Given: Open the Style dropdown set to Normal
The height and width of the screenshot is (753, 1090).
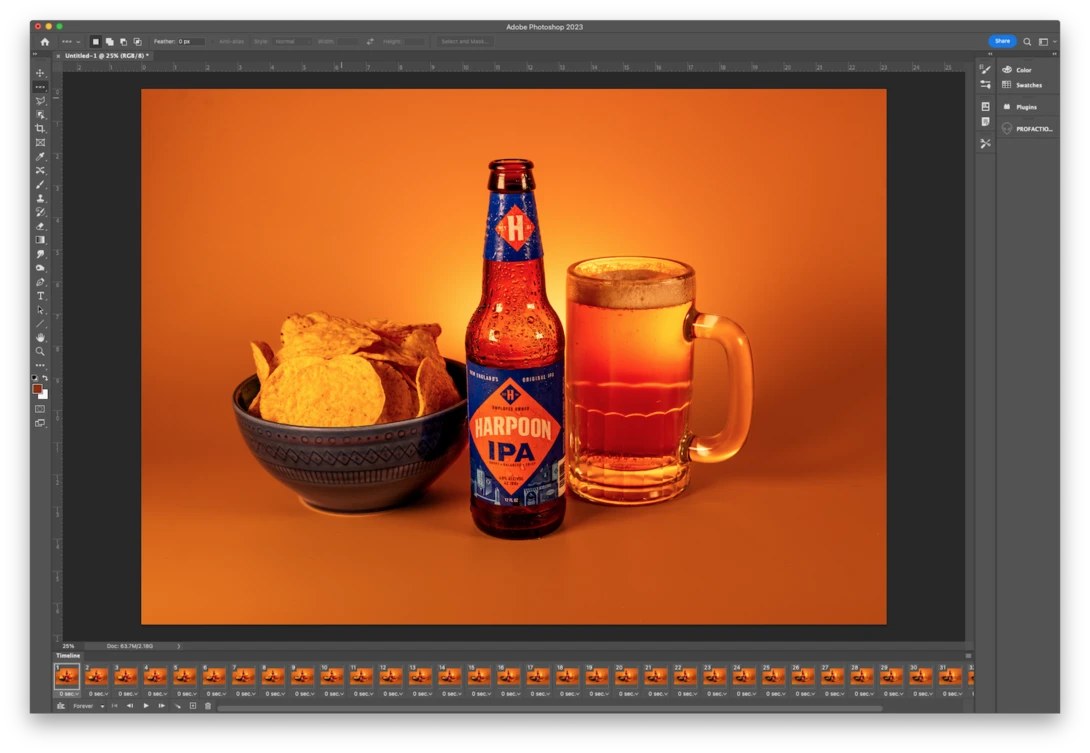Looking at the screenshot, I should tap(291, 42).
